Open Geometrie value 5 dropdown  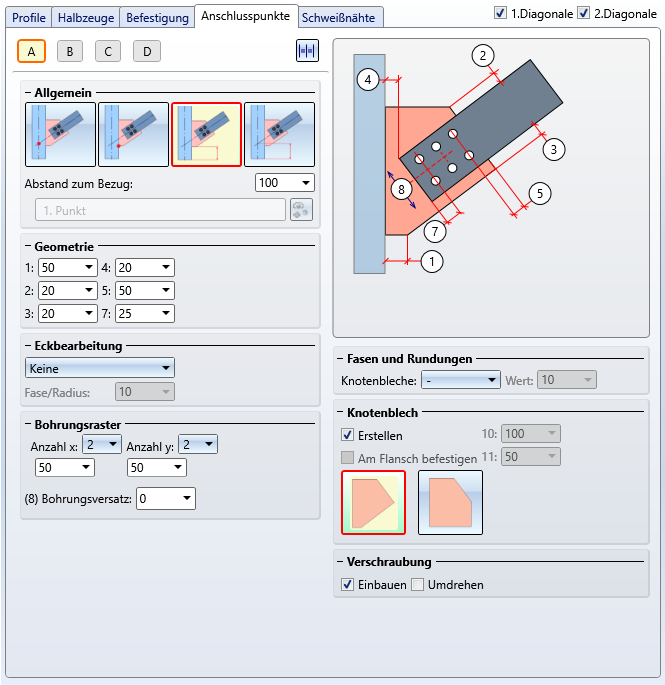tap(145, 291)
